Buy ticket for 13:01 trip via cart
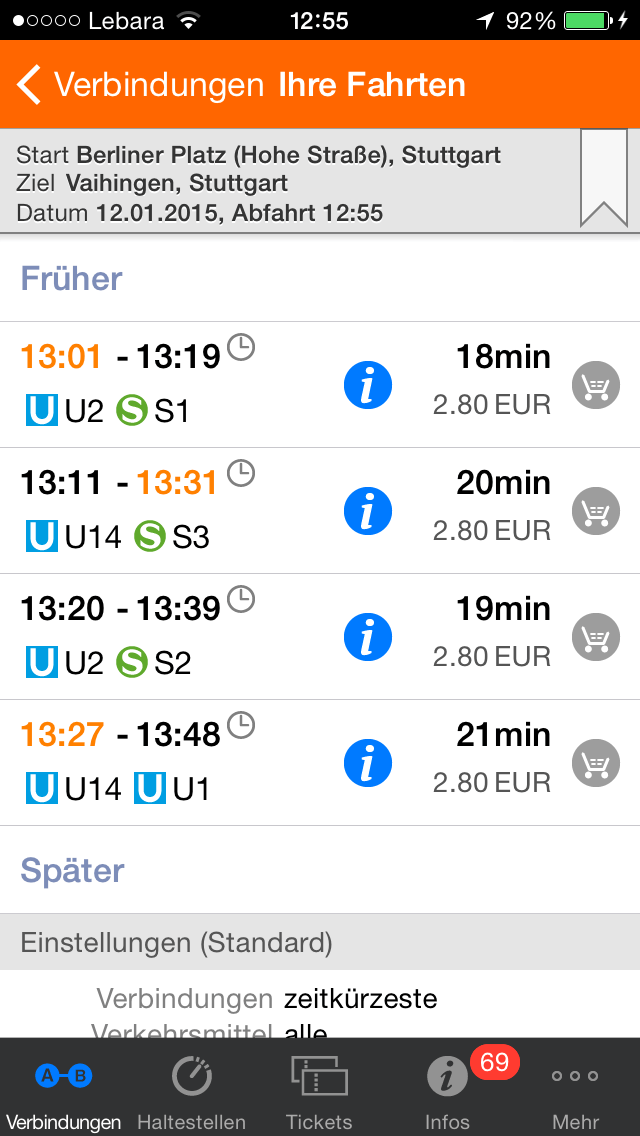Image resolution: width=640 pixels, height=1136 pixels. click(x=595, y=385)
